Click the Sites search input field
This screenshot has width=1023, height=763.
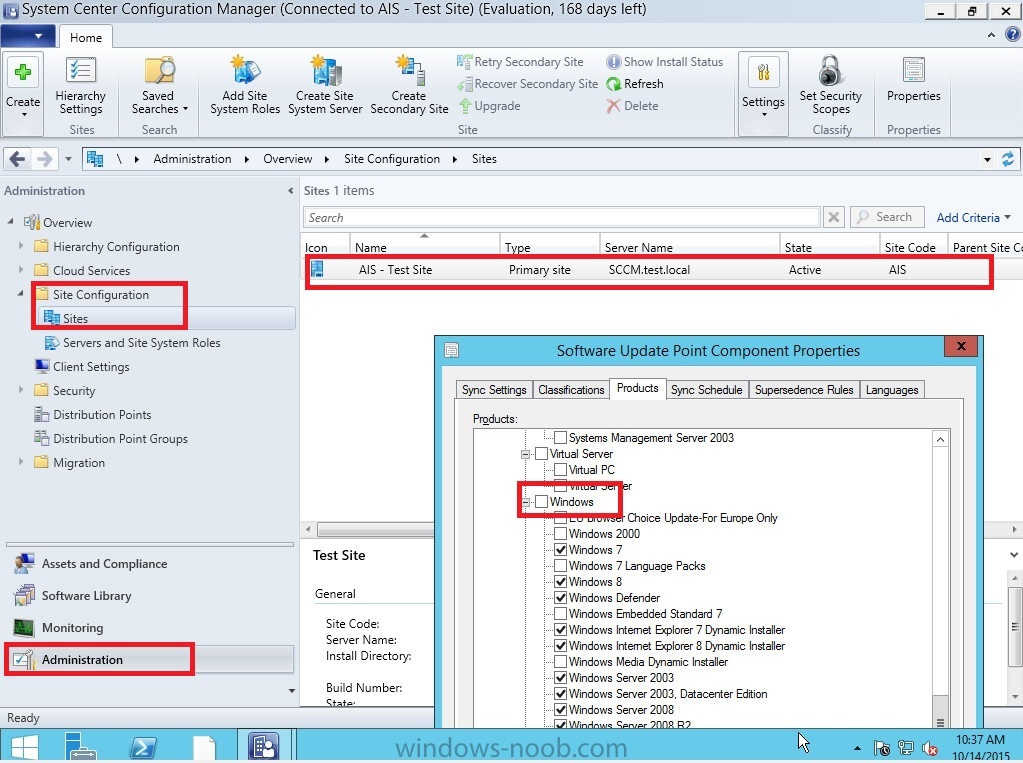(x=562, y=217)
